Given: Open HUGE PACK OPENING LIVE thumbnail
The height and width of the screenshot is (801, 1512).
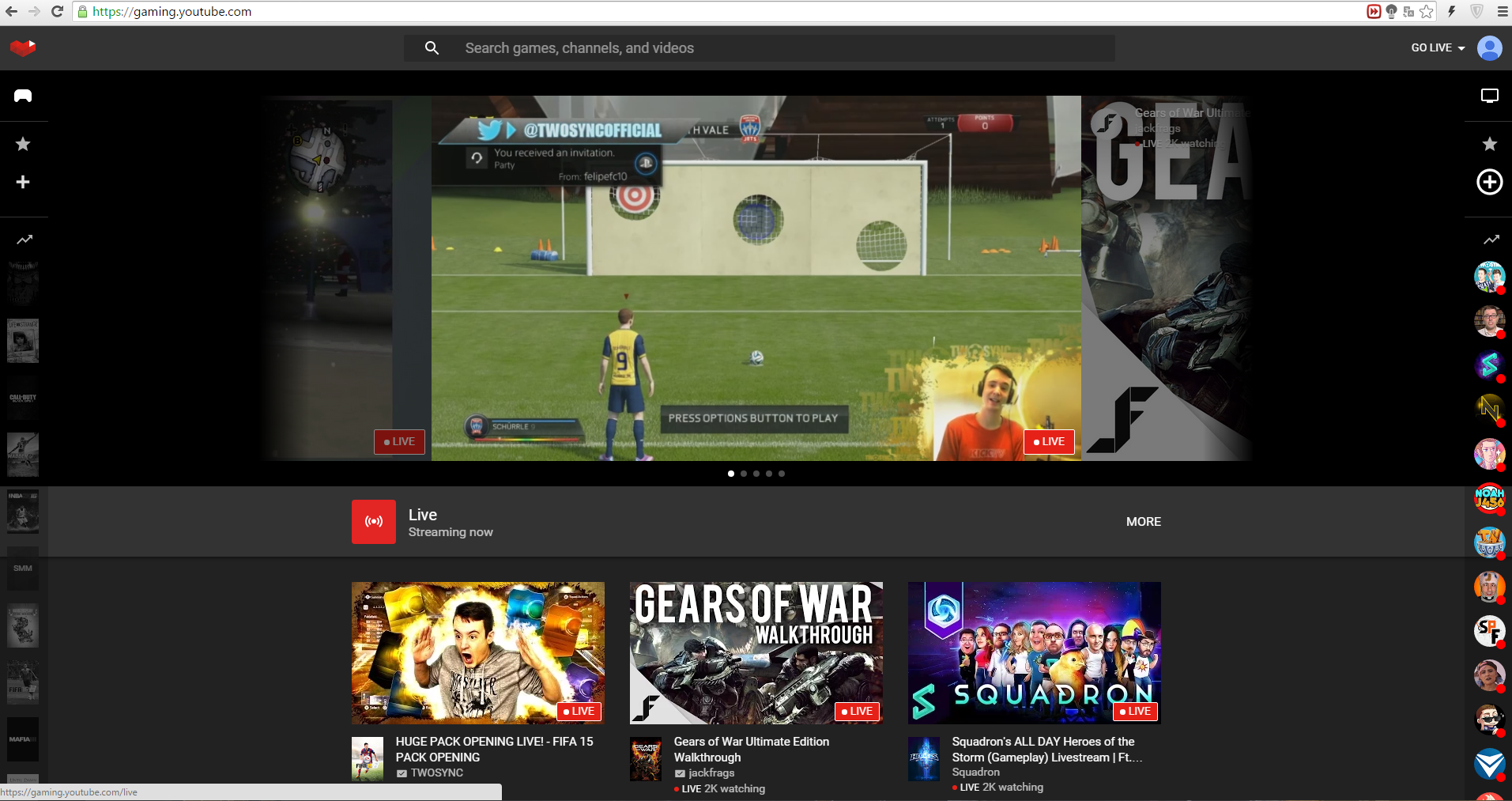Looking at the screenshot, I should (478, 653).
